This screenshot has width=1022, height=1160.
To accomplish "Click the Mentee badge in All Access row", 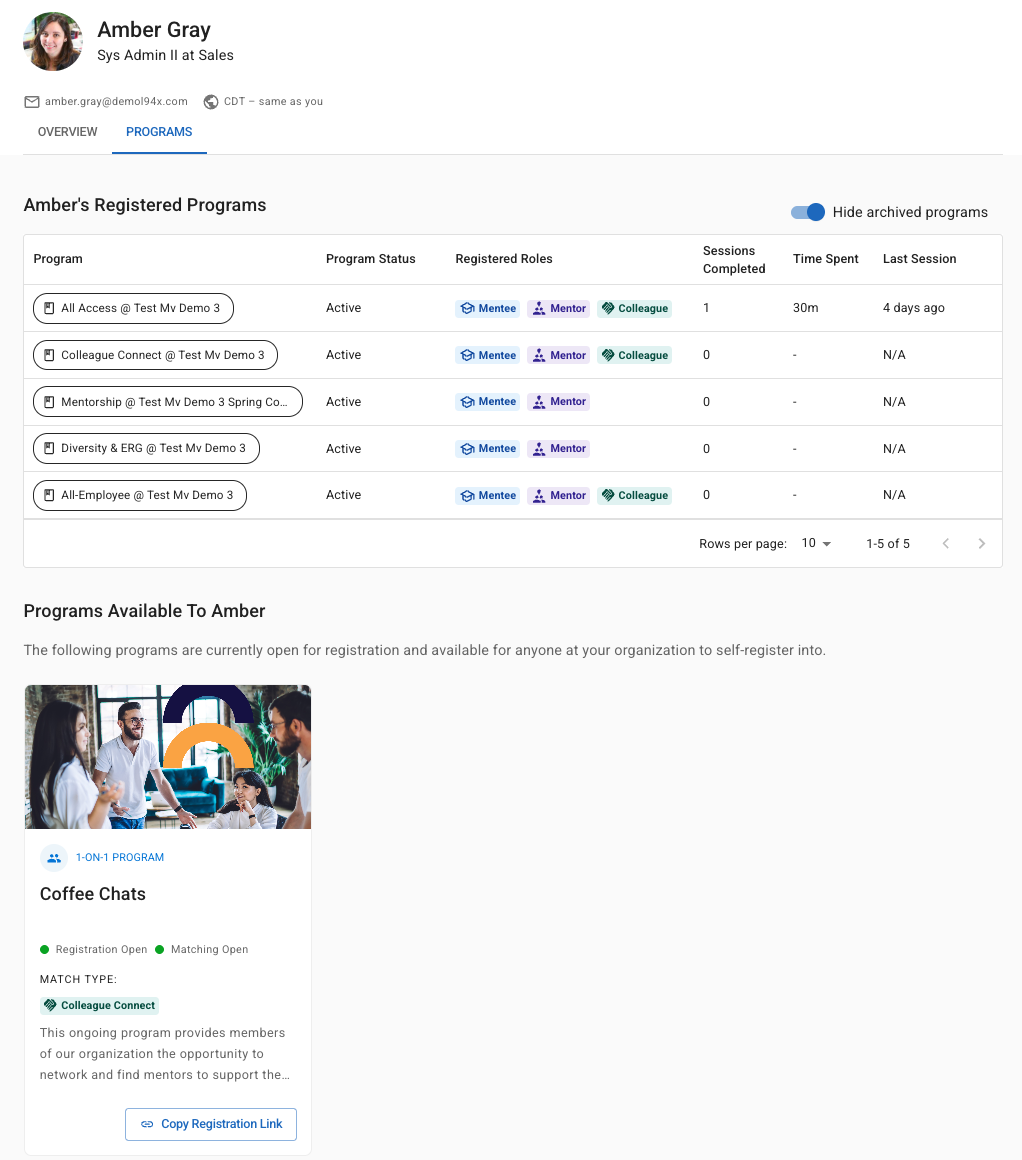I will click(488, 308).
